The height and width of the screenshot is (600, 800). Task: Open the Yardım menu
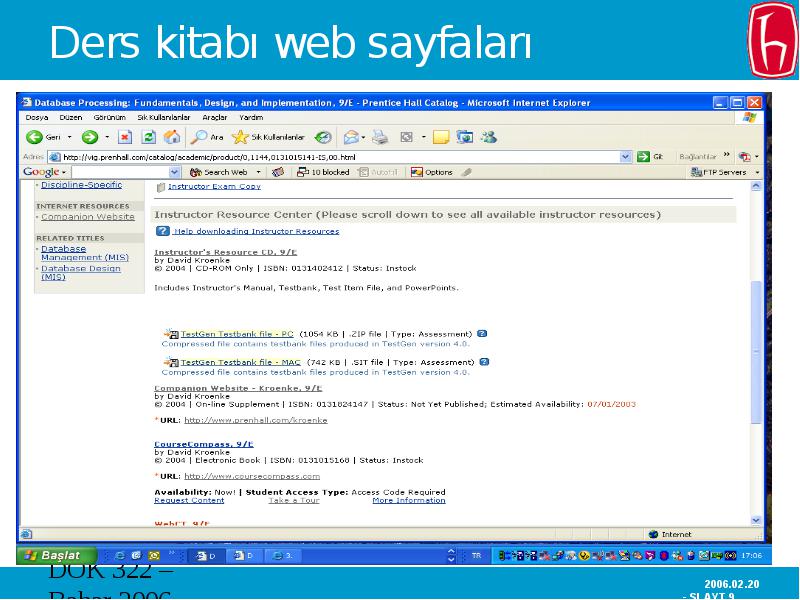coord(251,117)
